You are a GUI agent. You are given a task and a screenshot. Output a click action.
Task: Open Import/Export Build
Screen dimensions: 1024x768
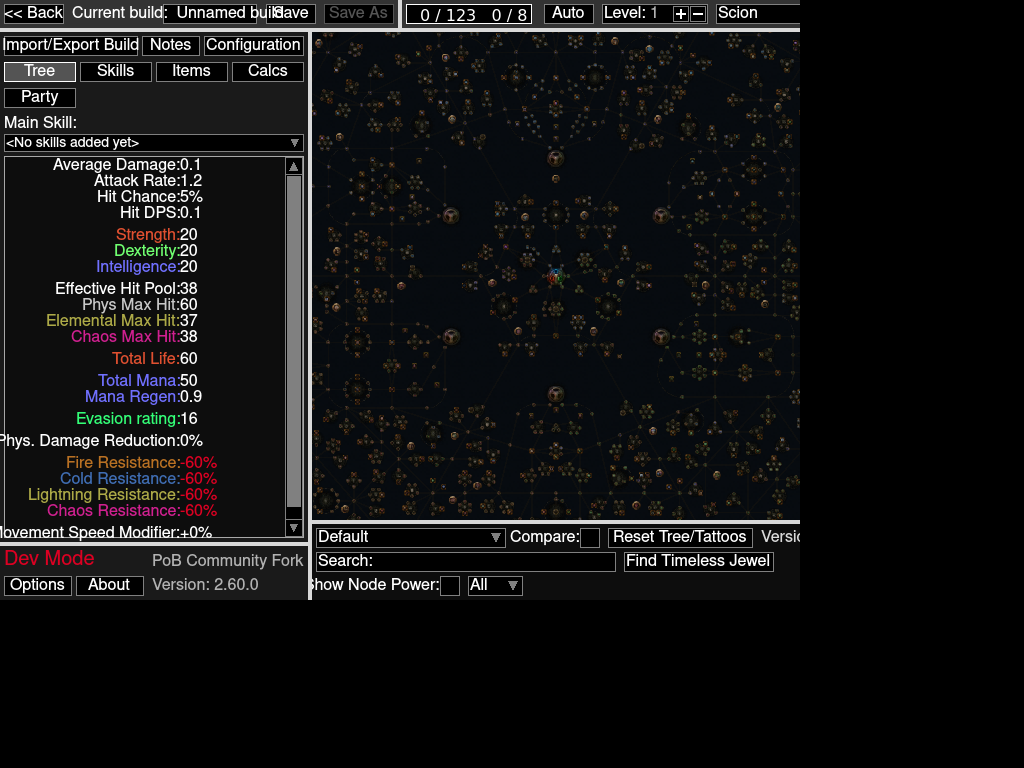coord(71,45)
